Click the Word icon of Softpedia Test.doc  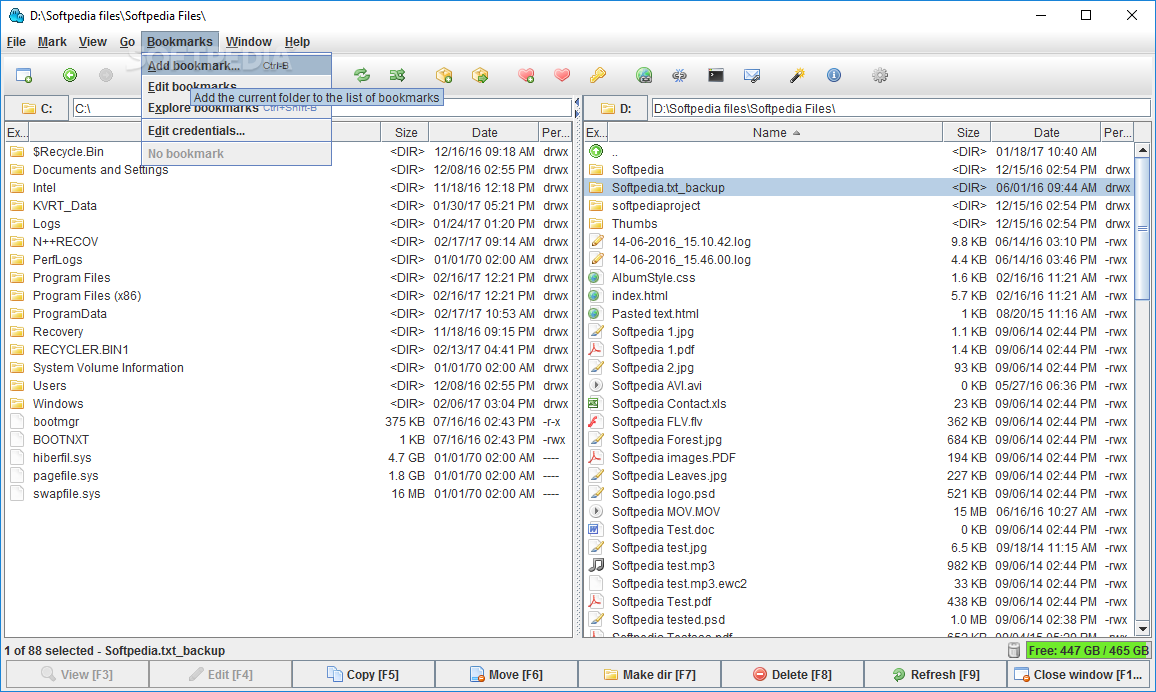click(596, 529)
